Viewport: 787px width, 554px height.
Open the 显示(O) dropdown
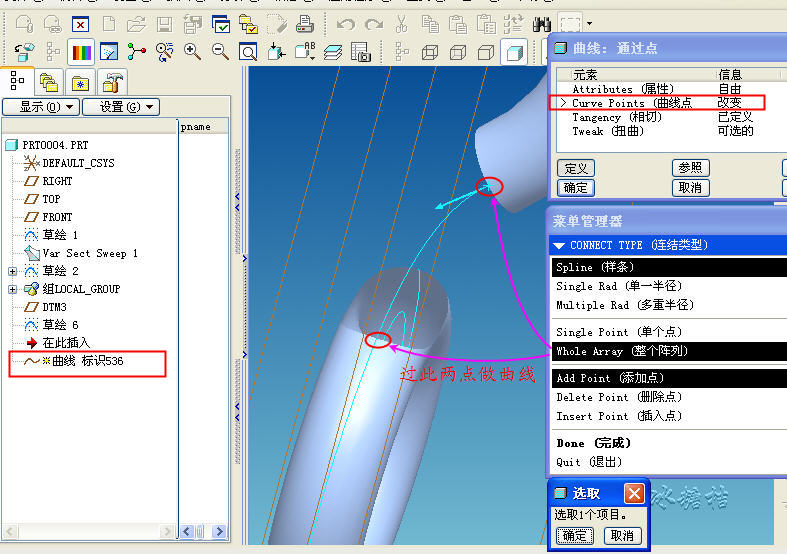click(41, 107)
